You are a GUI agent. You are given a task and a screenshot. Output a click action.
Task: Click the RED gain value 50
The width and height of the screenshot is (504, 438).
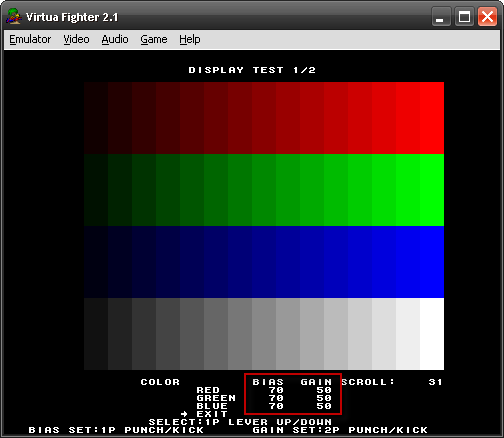tap(324, 390)
